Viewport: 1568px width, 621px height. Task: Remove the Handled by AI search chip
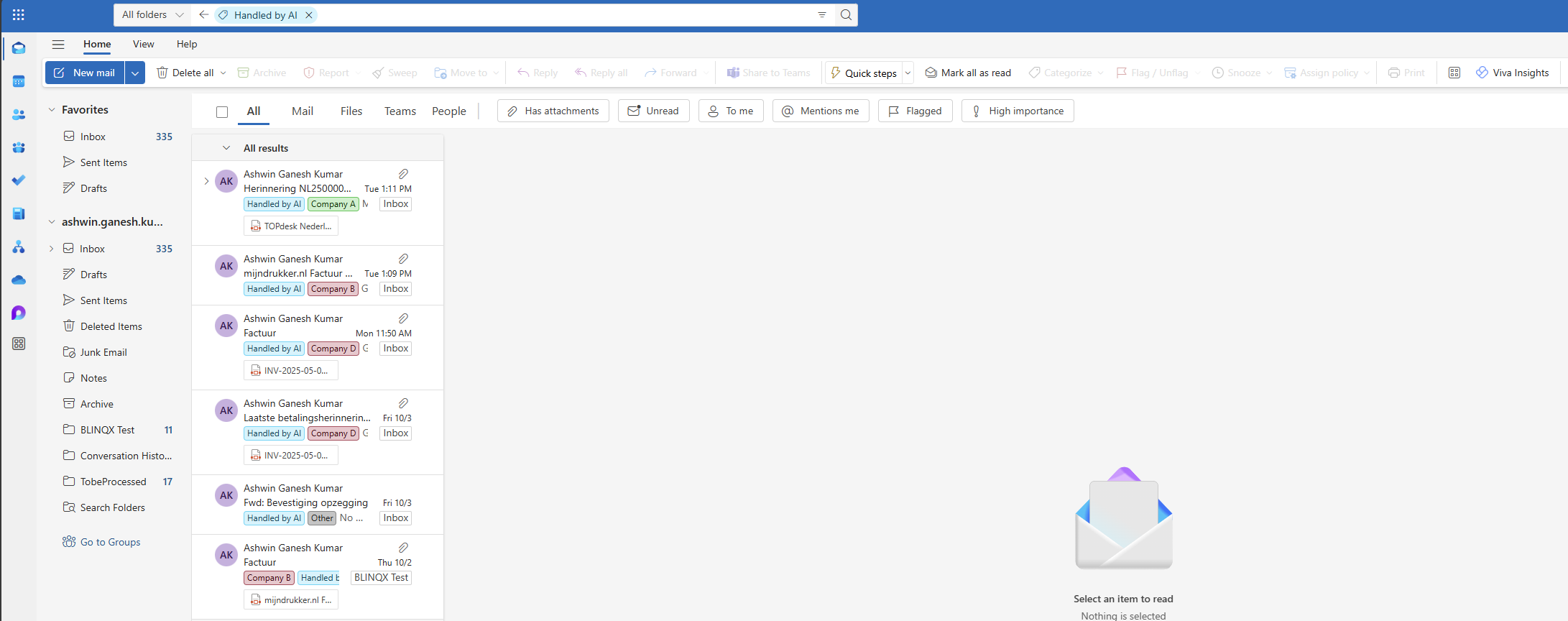click(x=309, y=15)
